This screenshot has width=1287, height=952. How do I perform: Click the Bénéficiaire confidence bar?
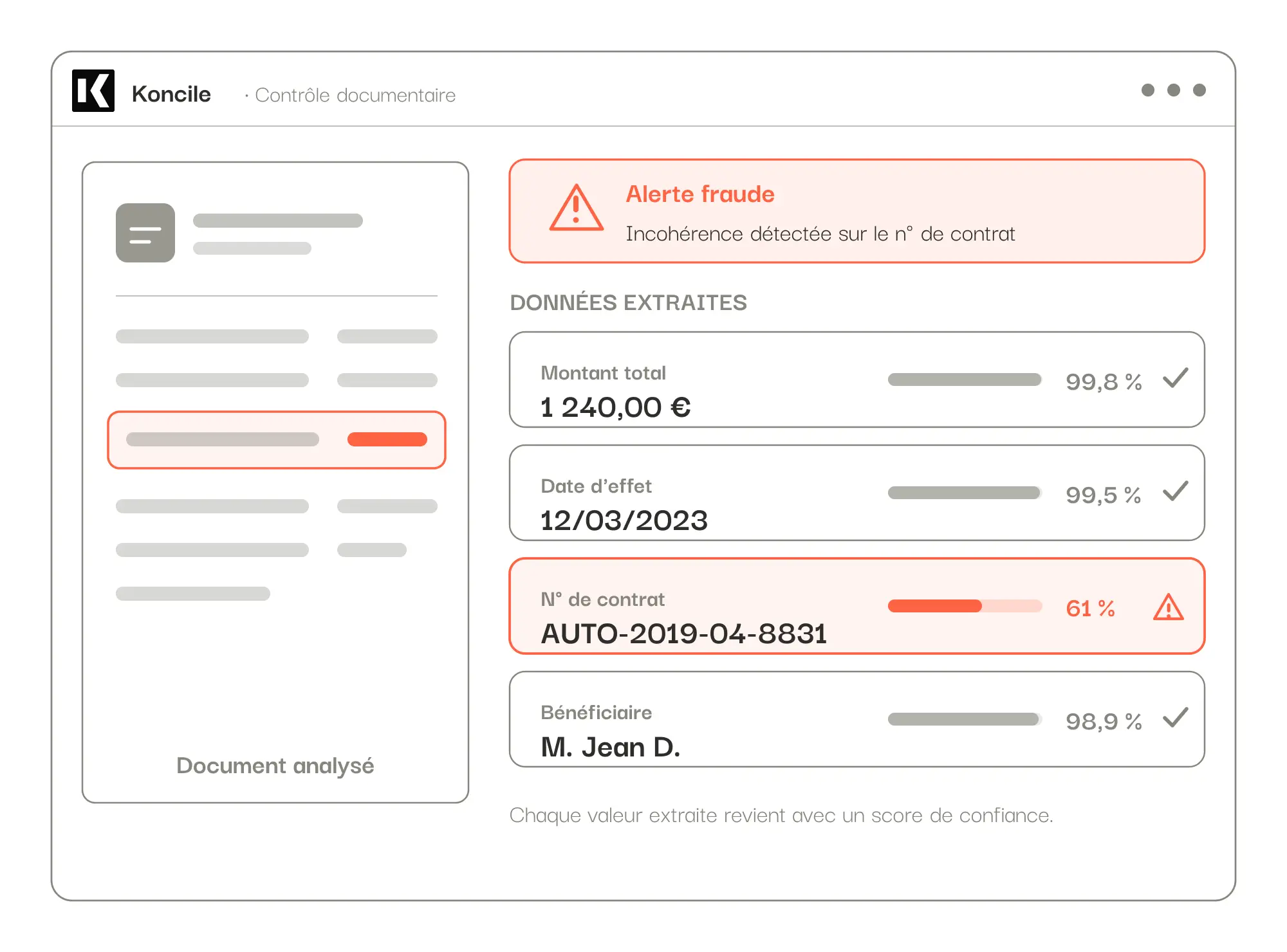click(965, 719)
